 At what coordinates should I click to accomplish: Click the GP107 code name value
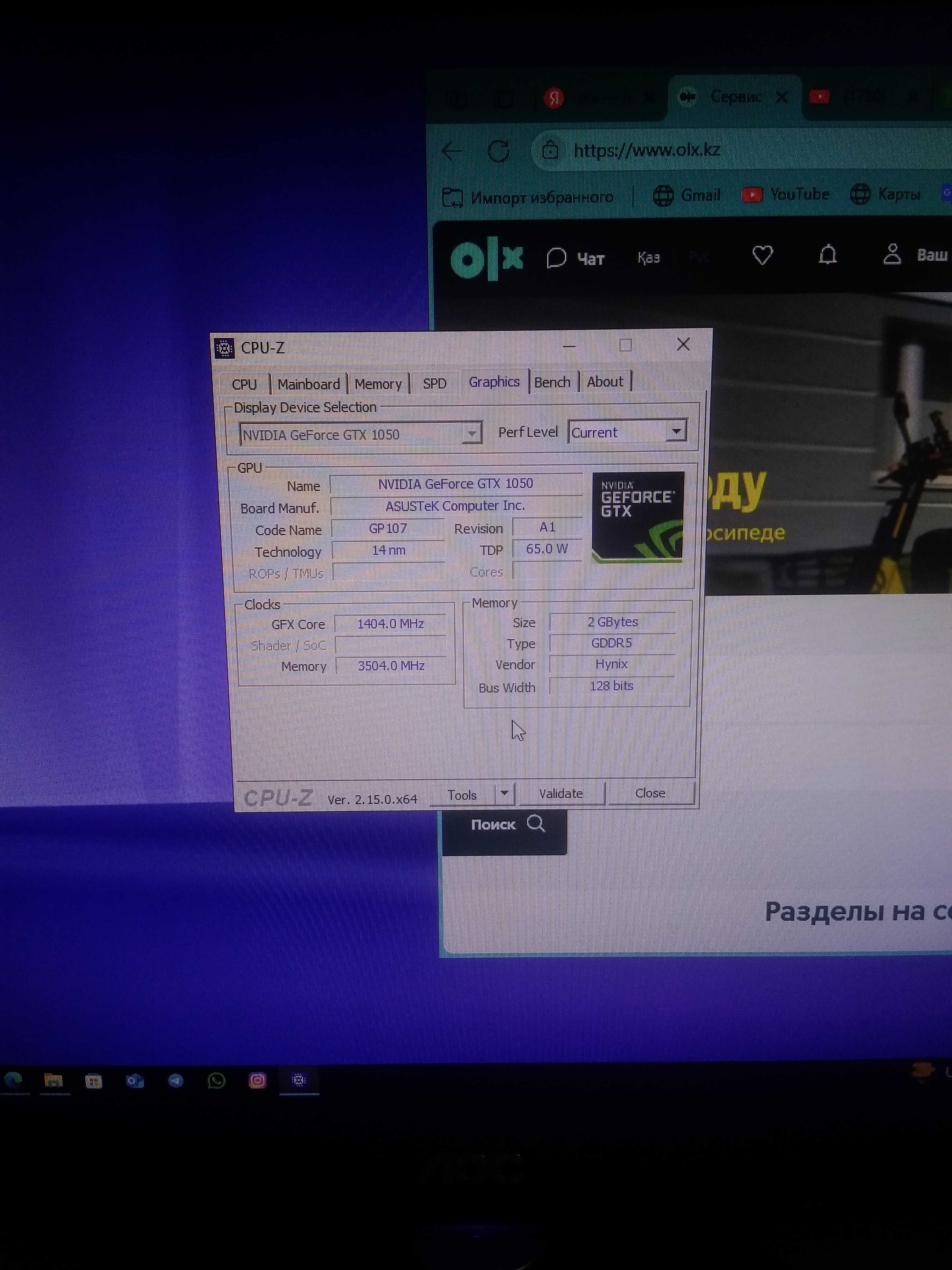pyautogui.click(x=388, y=528)
